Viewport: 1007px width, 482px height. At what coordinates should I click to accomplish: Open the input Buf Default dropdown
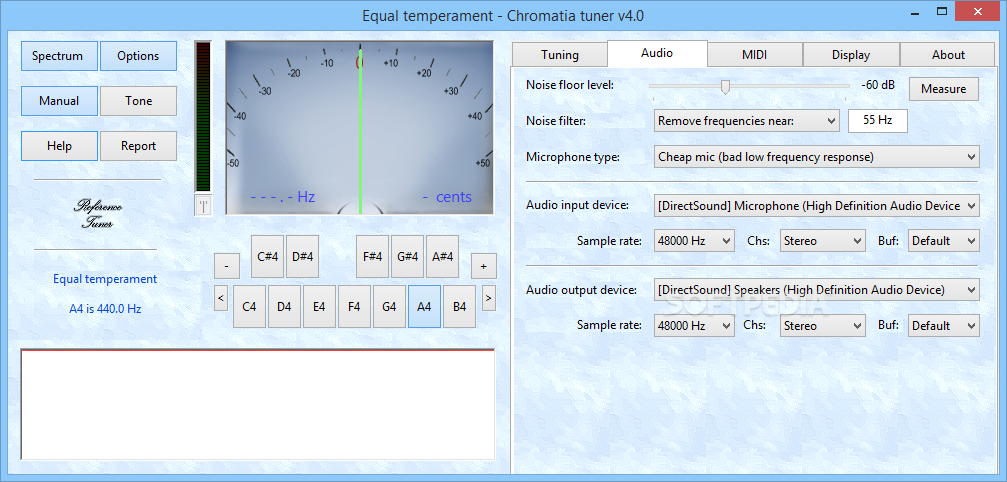tap(944, 241)
